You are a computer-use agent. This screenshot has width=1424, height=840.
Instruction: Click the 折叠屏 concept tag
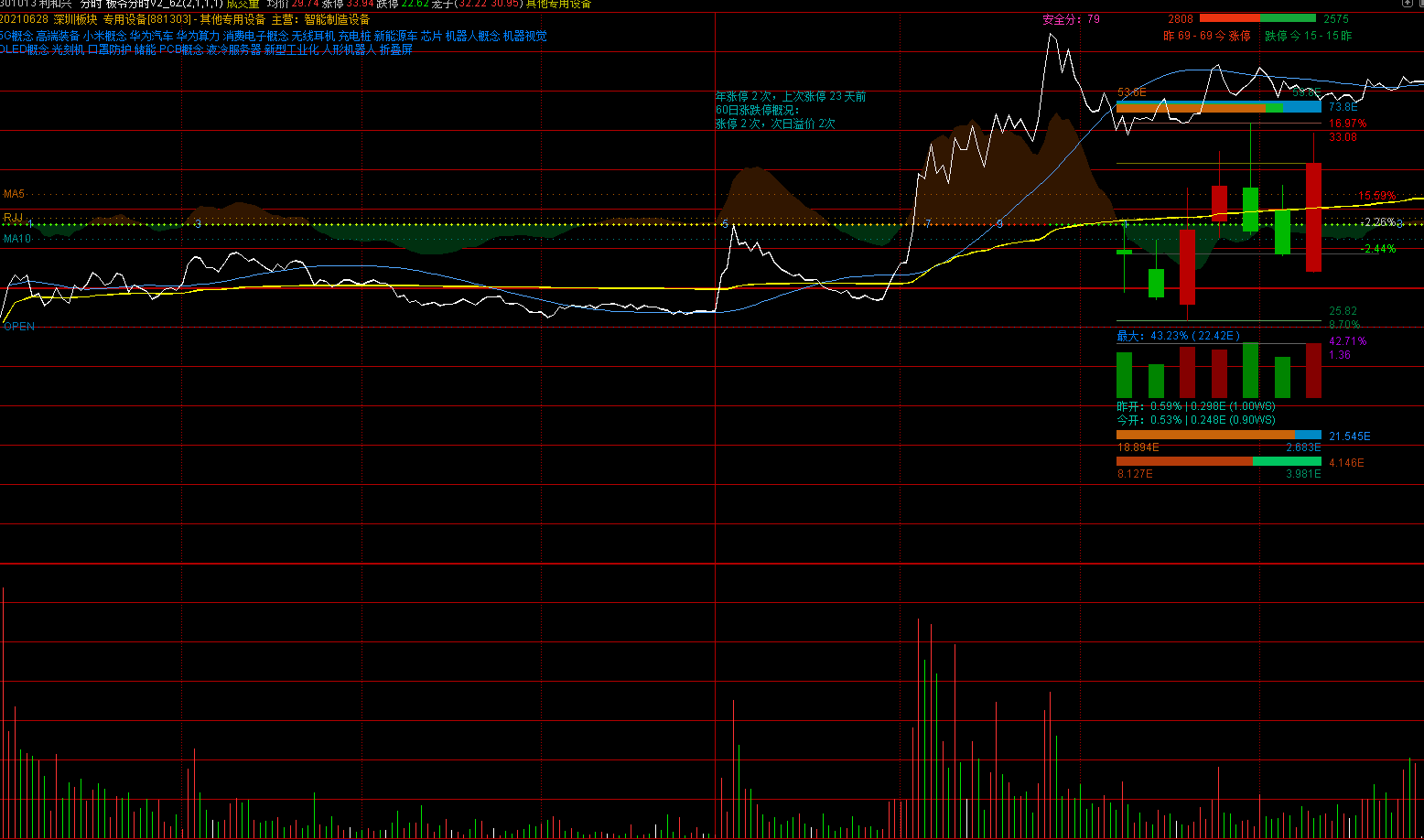396,49
